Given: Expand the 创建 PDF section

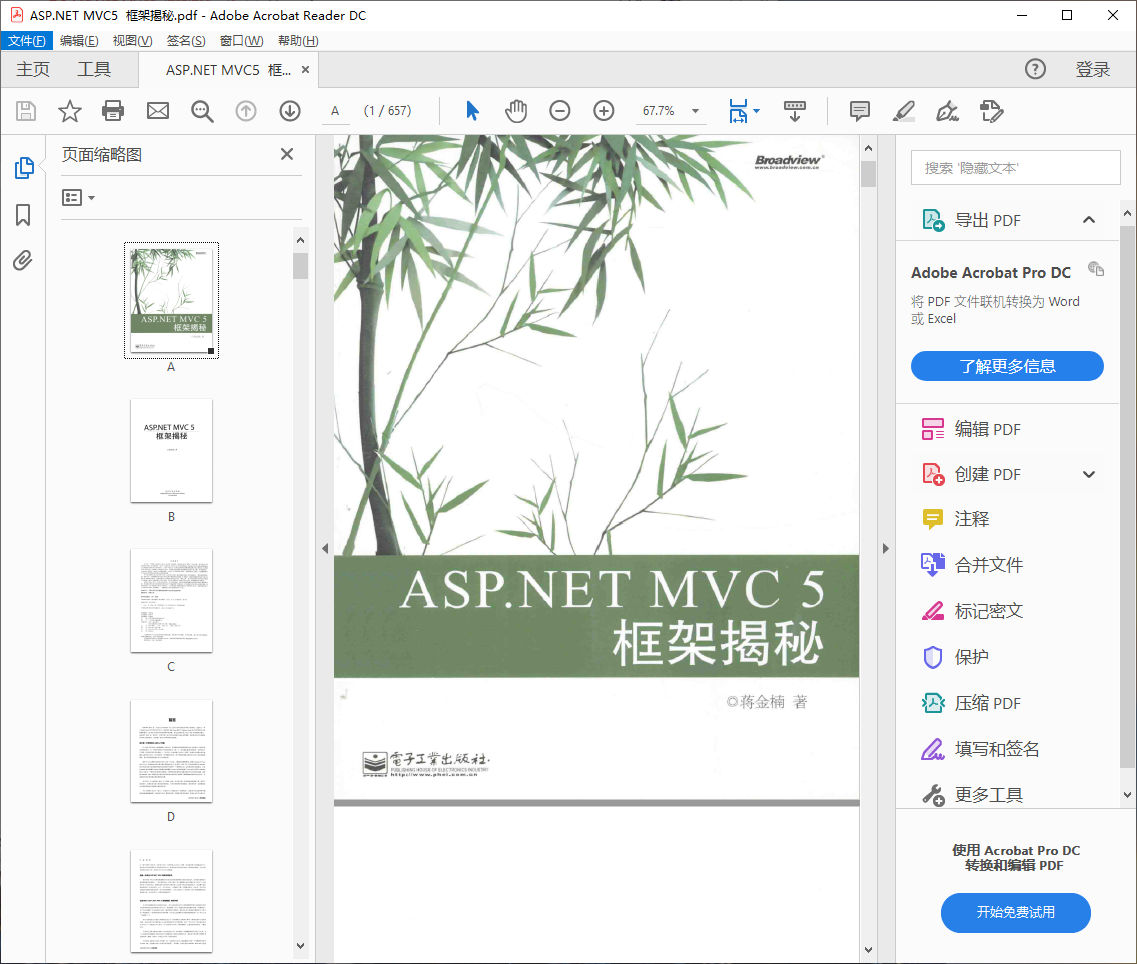Looking at the screenshot, I should click(1089, 474).
